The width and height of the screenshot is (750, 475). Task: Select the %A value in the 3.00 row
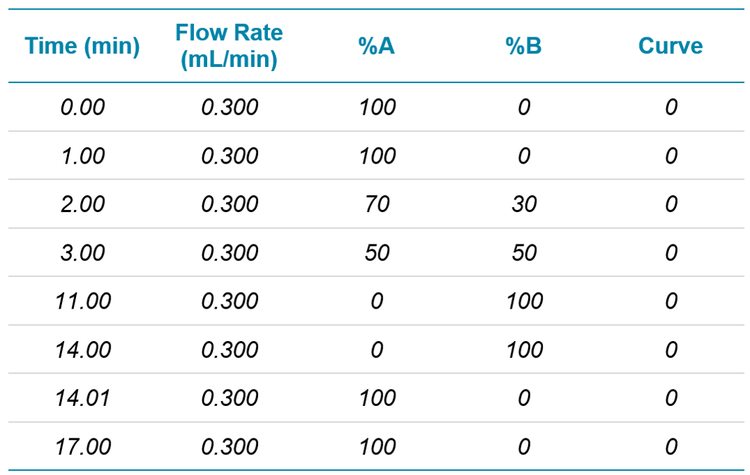coord(377,253)
